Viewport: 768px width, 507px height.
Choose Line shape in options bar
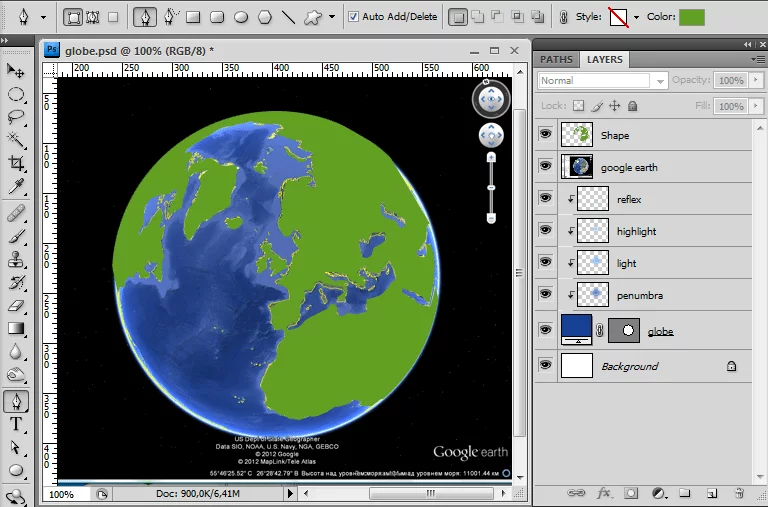click(x=288, y=18)
